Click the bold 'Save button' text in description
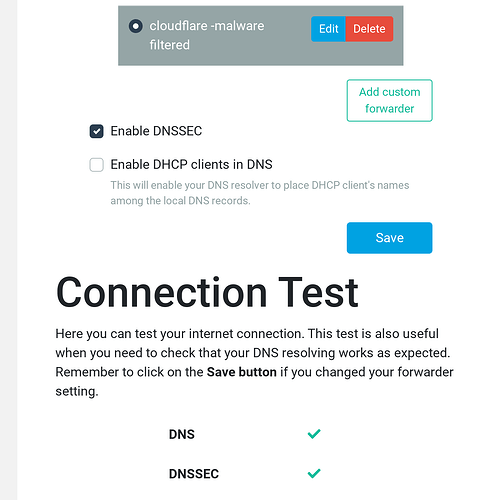The image size is (479, 500). pos(242,372)
